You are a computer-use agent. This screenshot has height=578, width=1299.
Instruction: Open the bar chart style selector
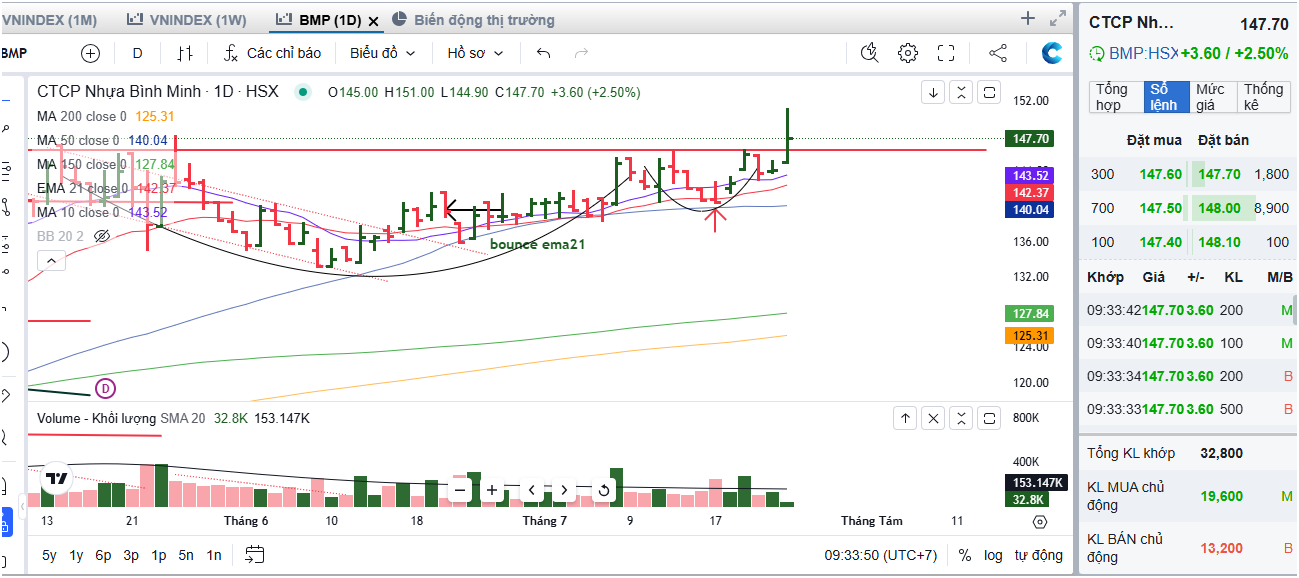(x=185, y=53)
